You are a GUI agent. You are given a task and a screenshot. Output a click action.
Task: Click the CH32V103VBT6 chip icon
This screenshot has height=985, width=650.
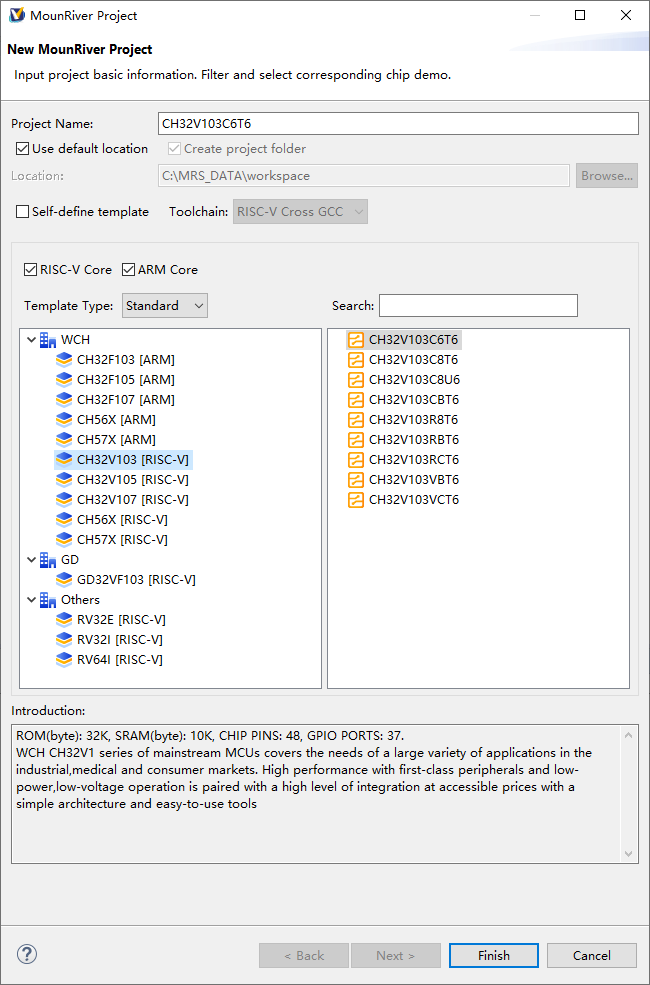click(356, 480)
